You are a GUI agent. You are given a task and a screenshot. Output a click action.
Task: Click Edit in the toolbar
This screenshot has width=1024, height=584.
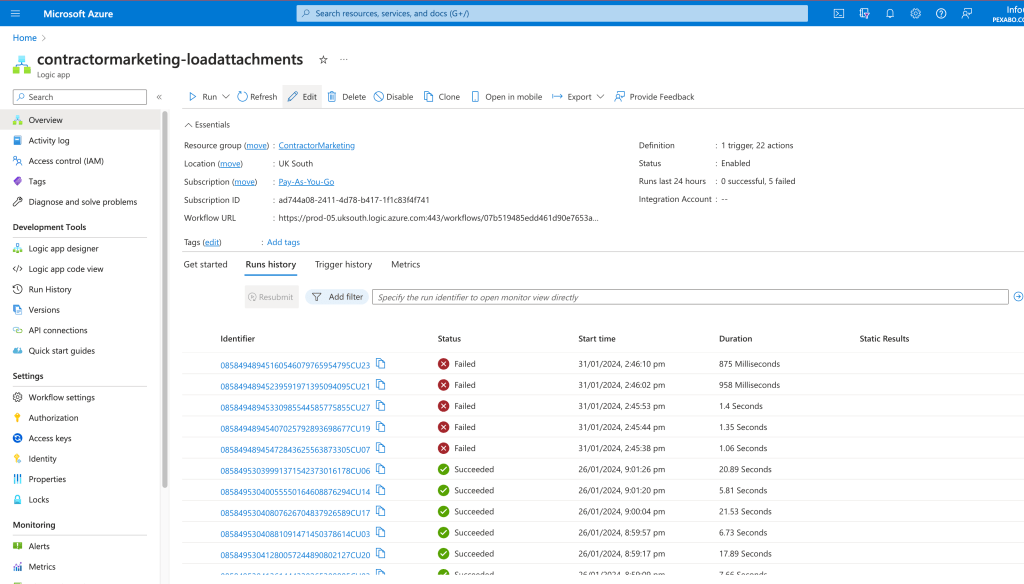click(302, 97)
